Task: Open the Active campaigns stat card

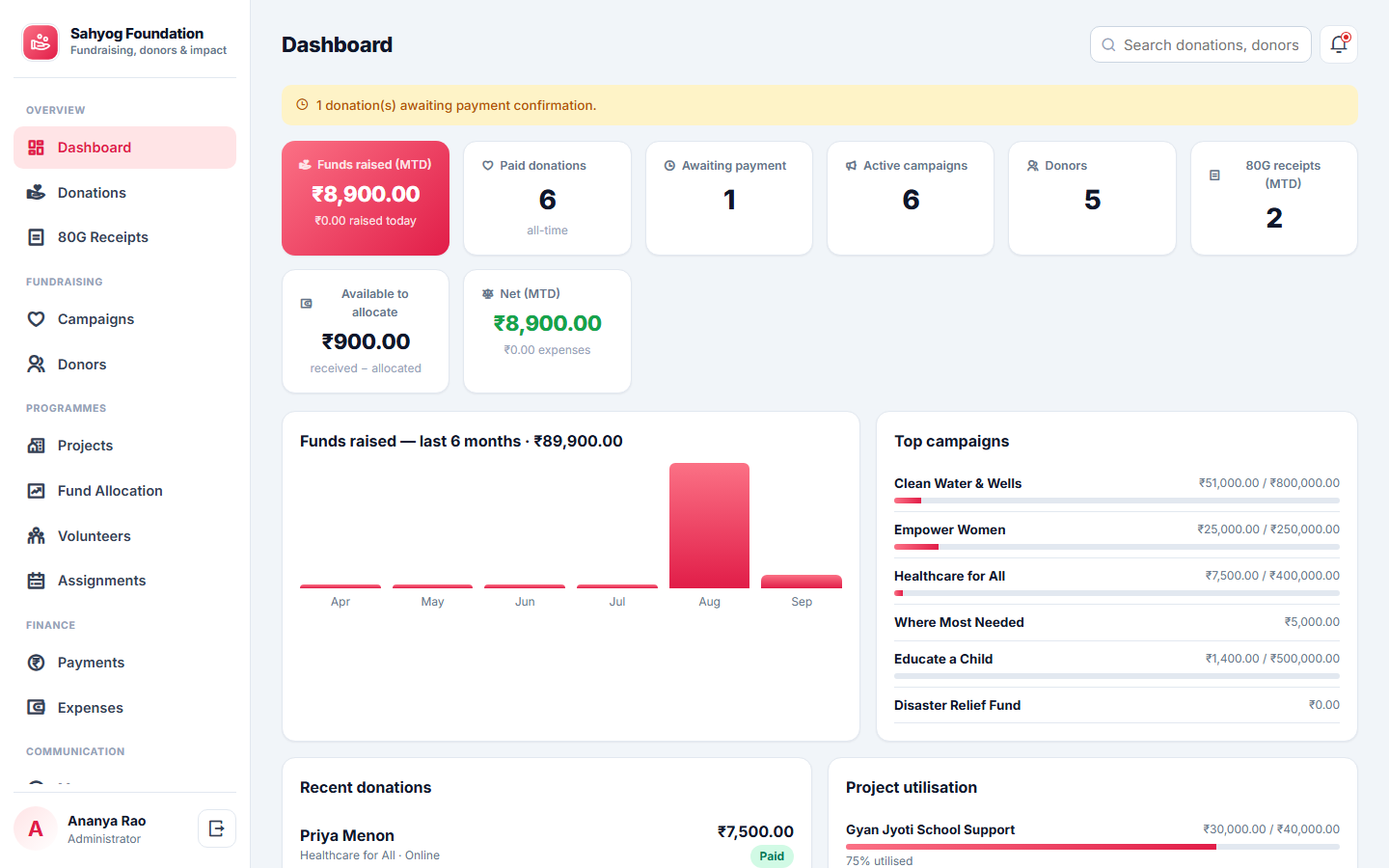Action: [x=911, y=198]
